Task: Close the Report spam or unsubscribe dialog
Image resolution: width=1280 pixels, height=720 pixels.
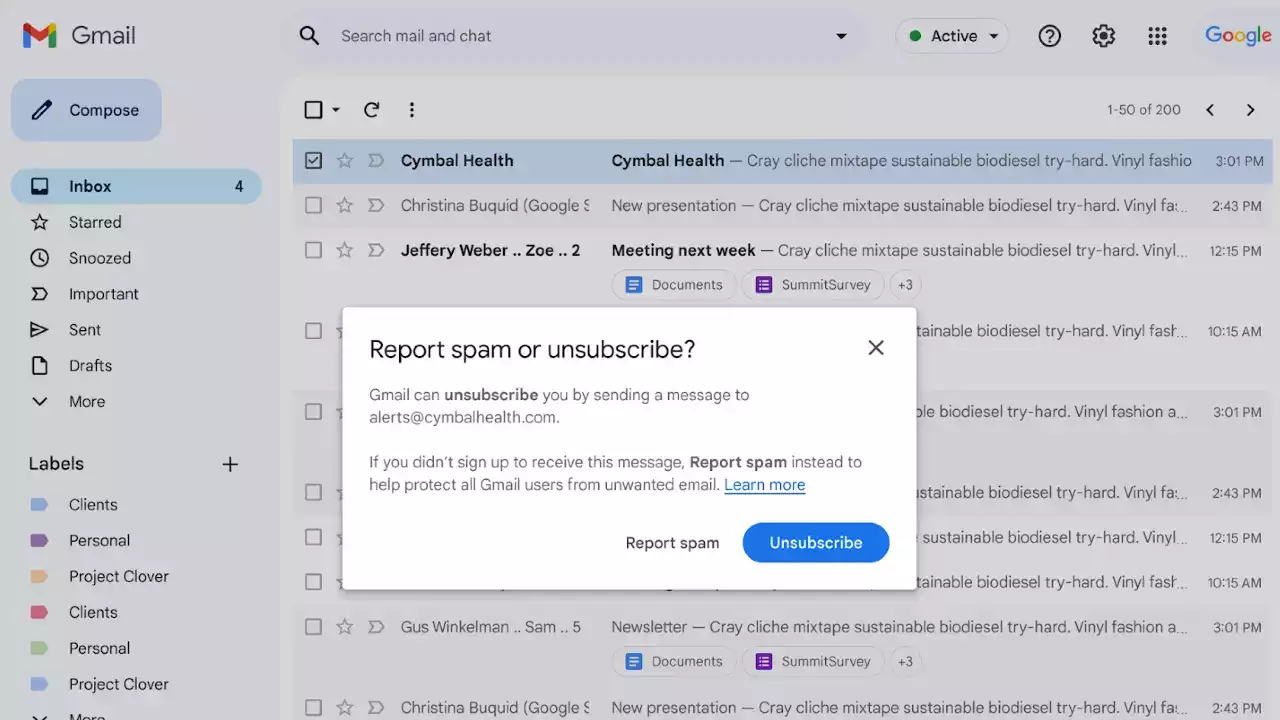Action: [876, 348]
